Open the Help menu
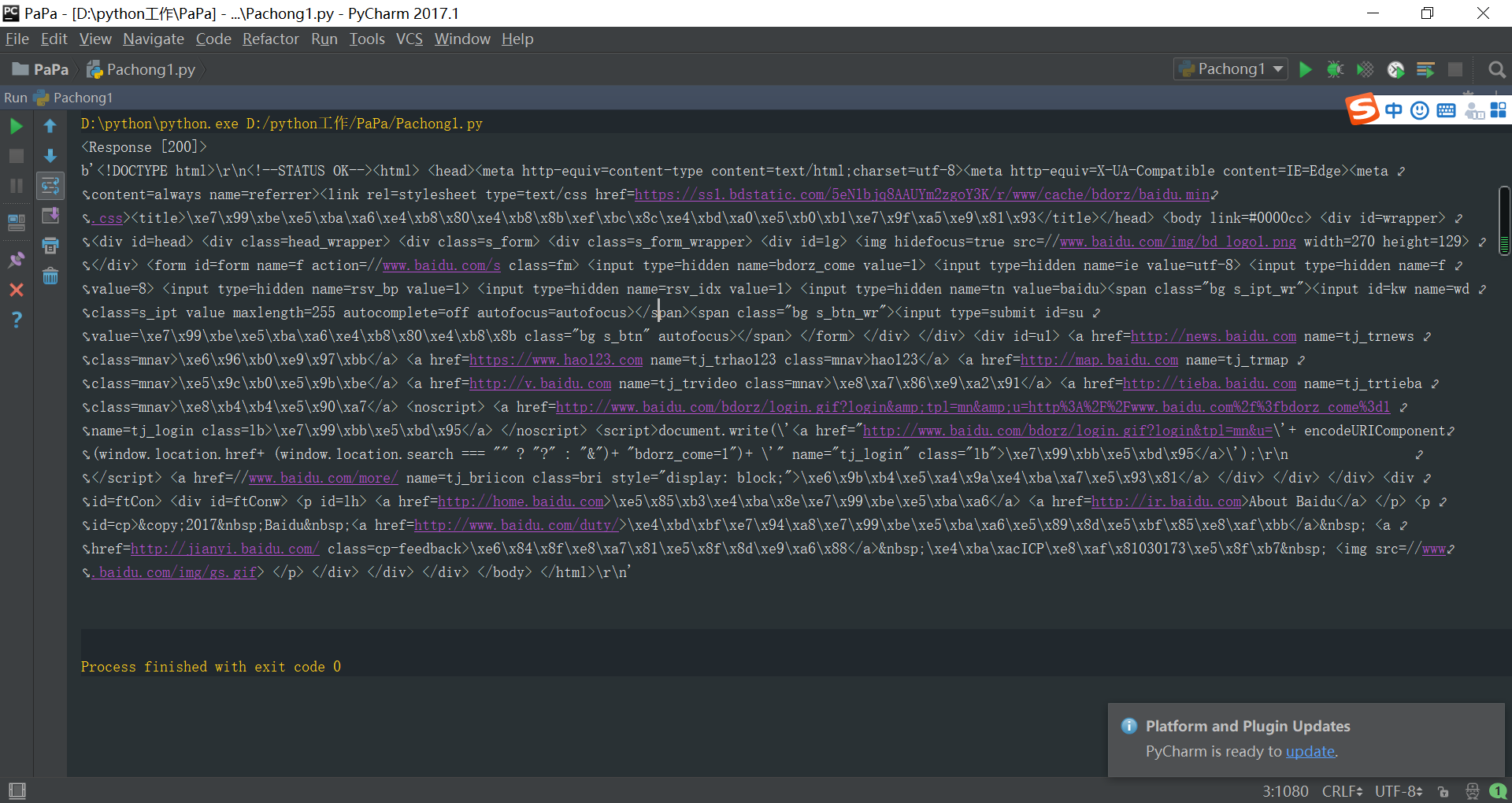This screenshot has width=1512, height=803. (517, 39)
